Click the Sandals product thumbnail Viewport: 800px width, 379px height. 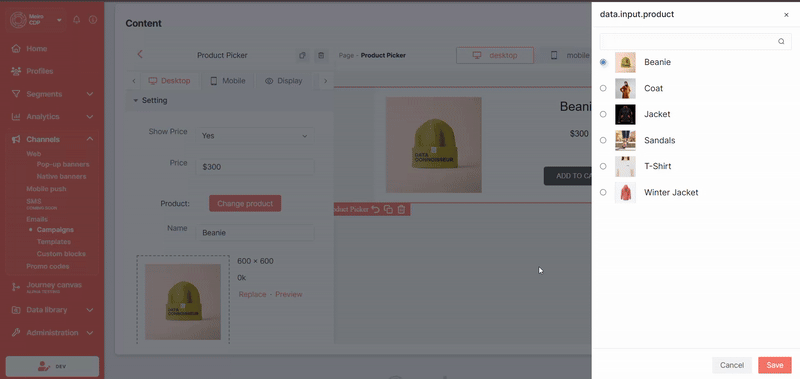pos(625,140)
